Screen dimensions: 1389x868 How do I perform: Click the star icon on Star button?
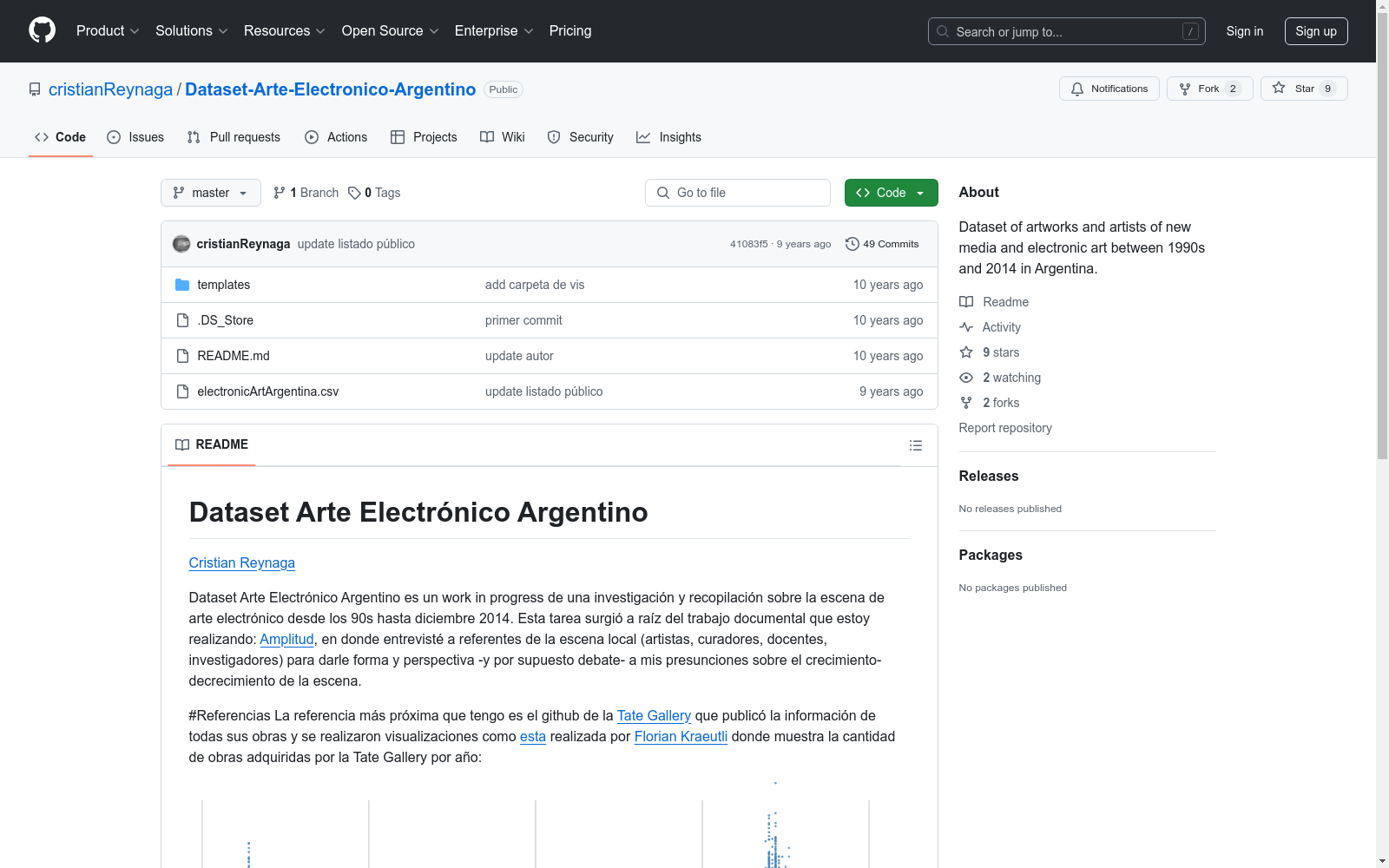point(1279,88)
